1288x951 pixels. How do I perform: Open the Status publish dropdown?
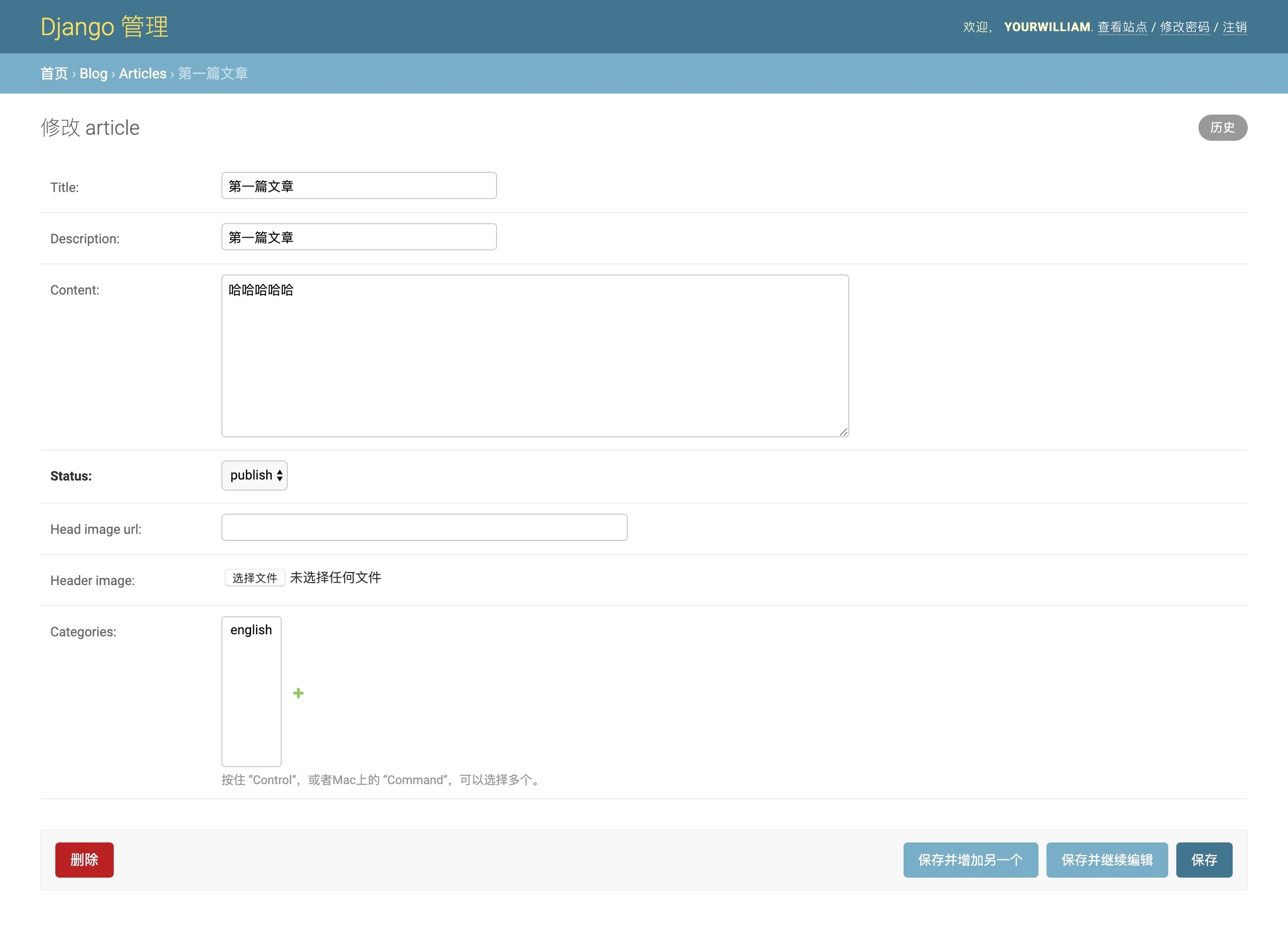(254, 476)
